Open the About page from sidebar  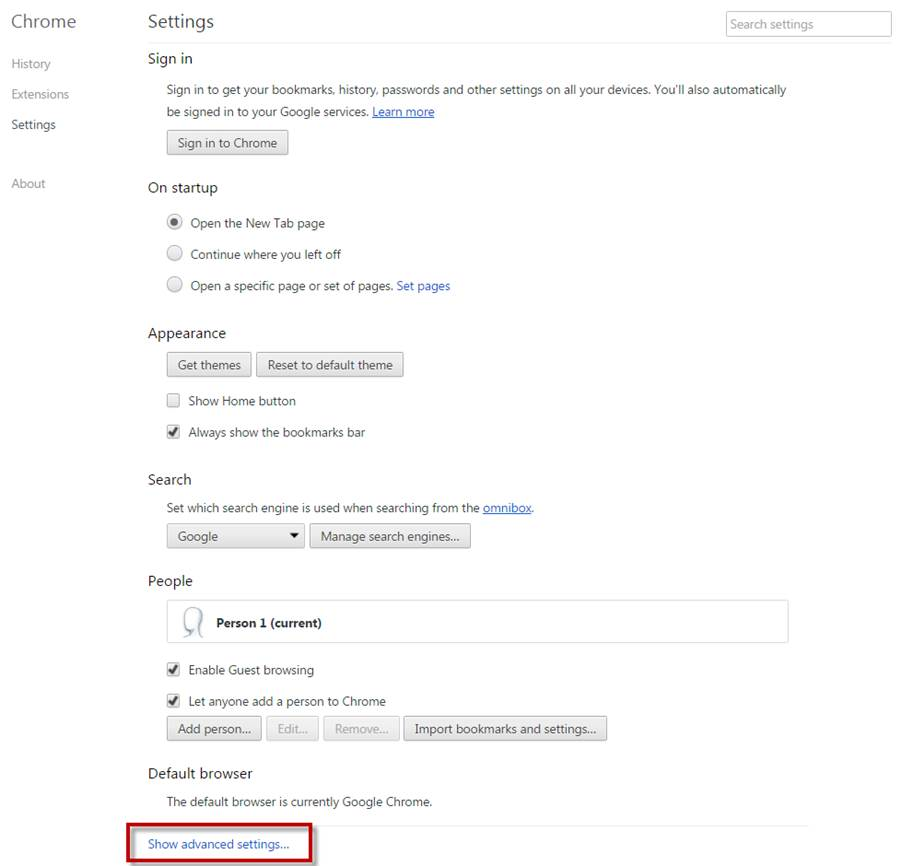[x=28, y=184]
